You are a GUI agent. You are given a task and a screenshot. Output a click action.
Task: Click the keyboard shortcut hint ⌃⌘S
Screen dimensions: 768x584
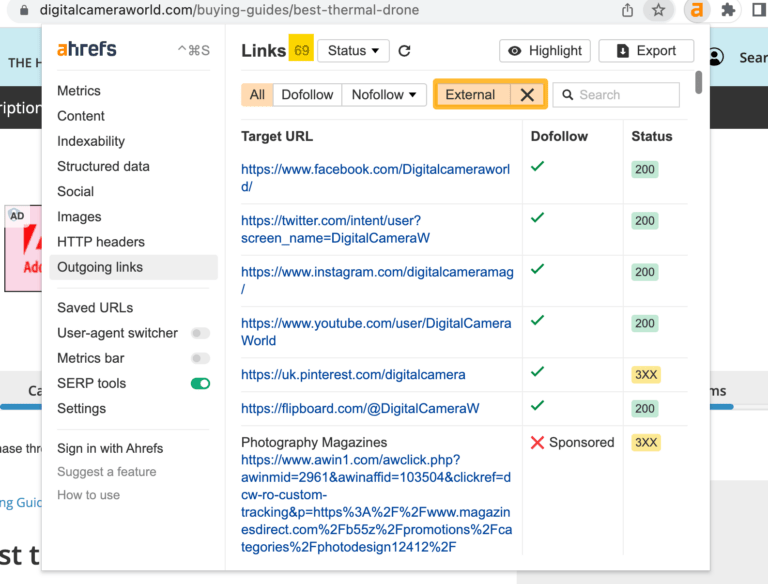coord(193,50)
